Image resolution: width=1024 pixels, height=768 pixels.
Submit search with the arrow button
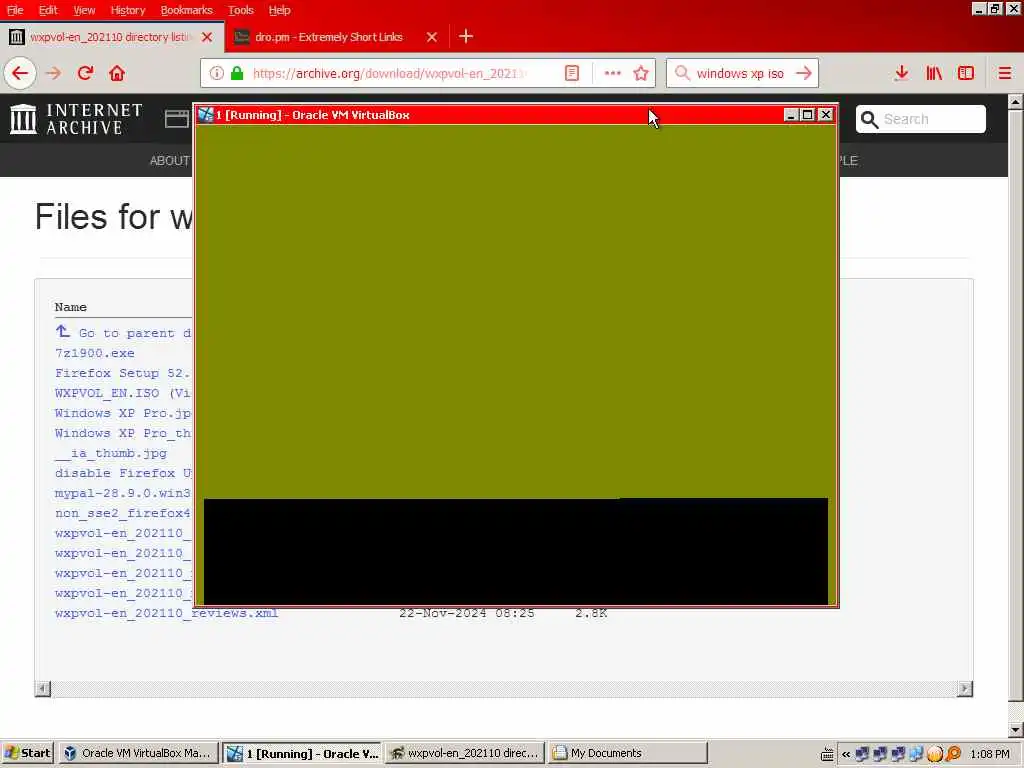click(804, 73)
